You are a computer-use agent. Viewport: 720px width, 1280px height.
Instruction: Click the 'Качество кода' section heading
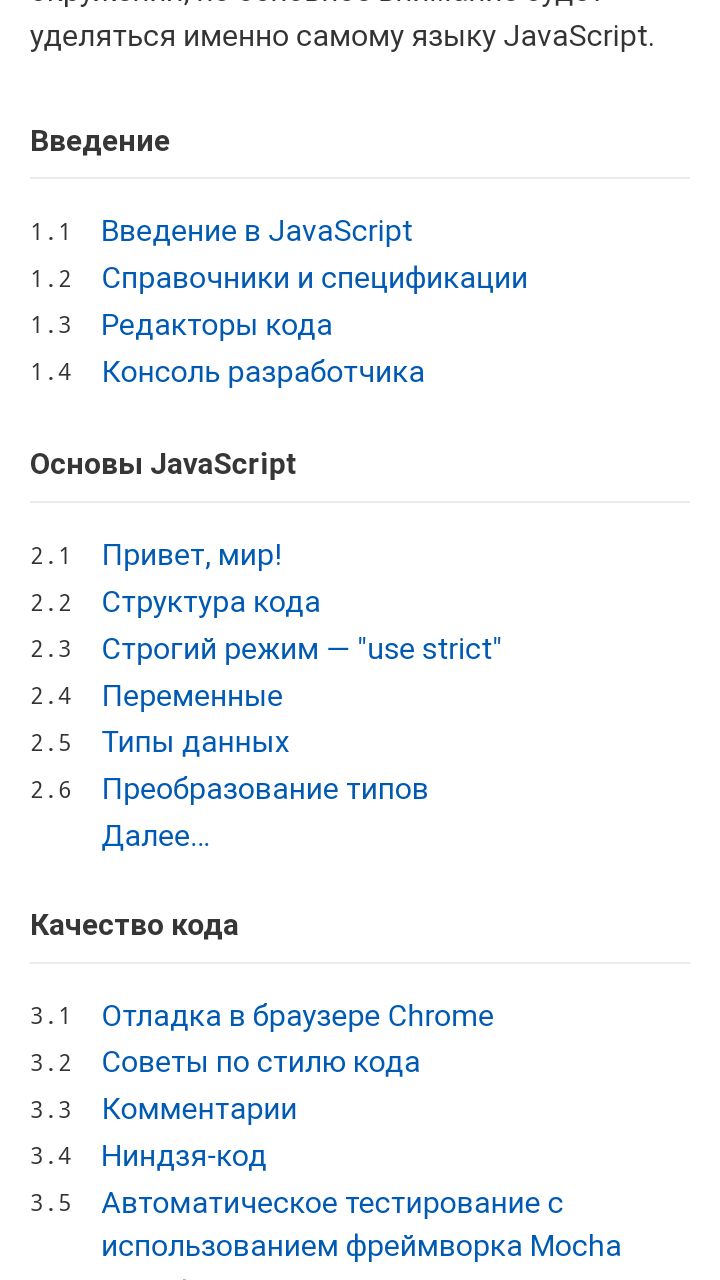[134, 925]
